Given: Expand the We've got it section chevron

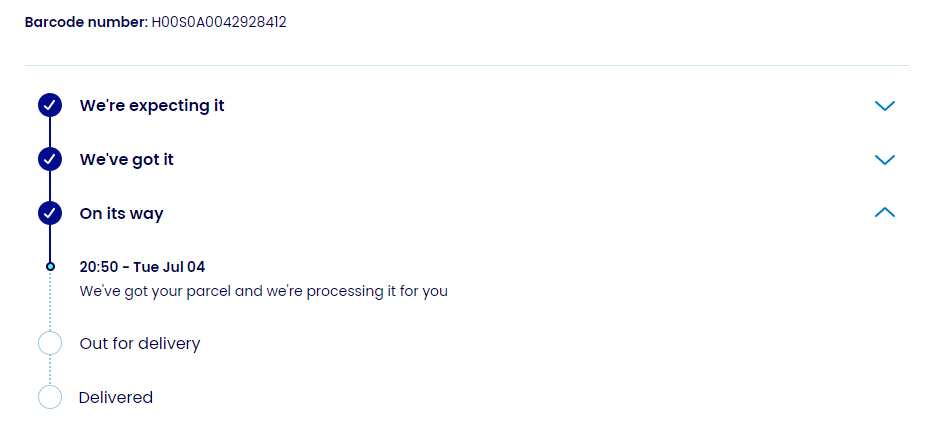Looking at the screenshot, I should point(884,159).
